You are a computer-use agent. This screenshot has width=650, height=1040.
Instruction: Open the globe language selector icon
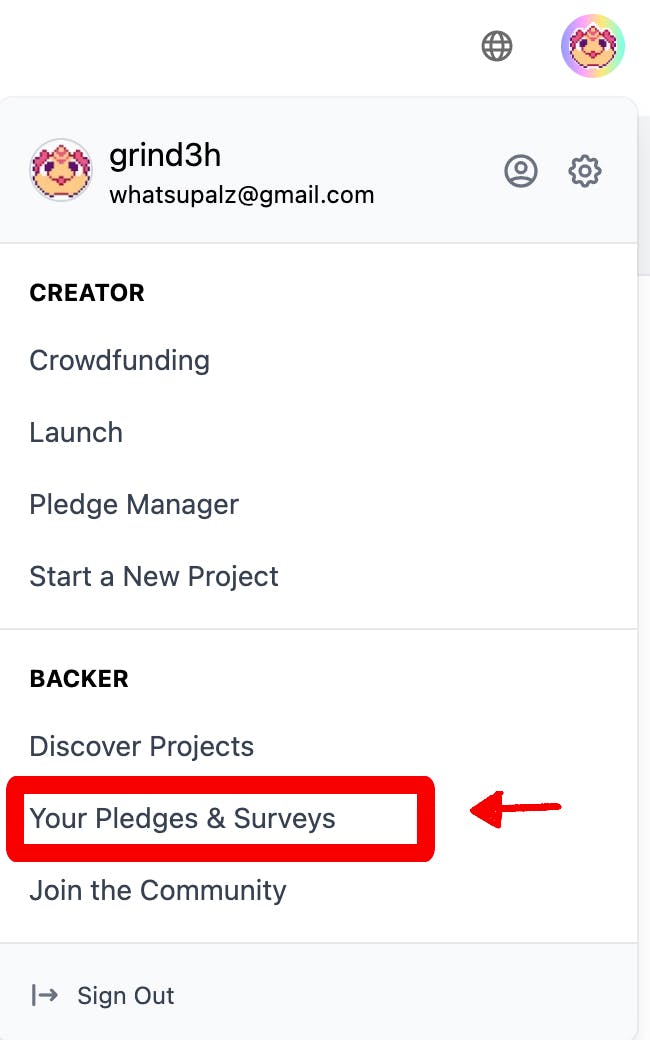tap(497, 46)
